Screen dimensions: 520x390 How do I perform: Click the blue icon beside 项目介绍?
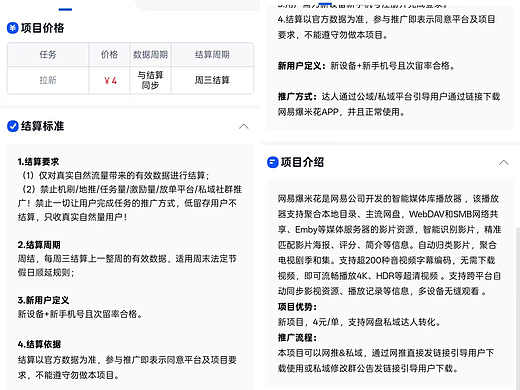coord(273,162)
